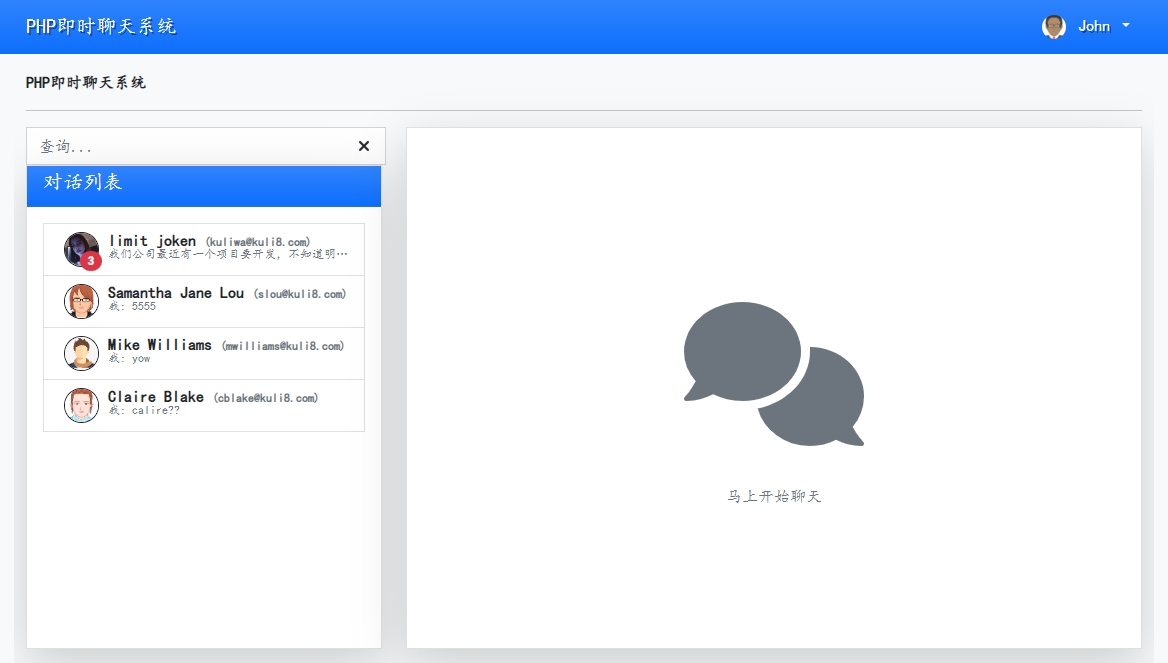This screenshot has height=663, width=1168.
Task: Click limit joken's avatar picture
Action: coord(80,248)
